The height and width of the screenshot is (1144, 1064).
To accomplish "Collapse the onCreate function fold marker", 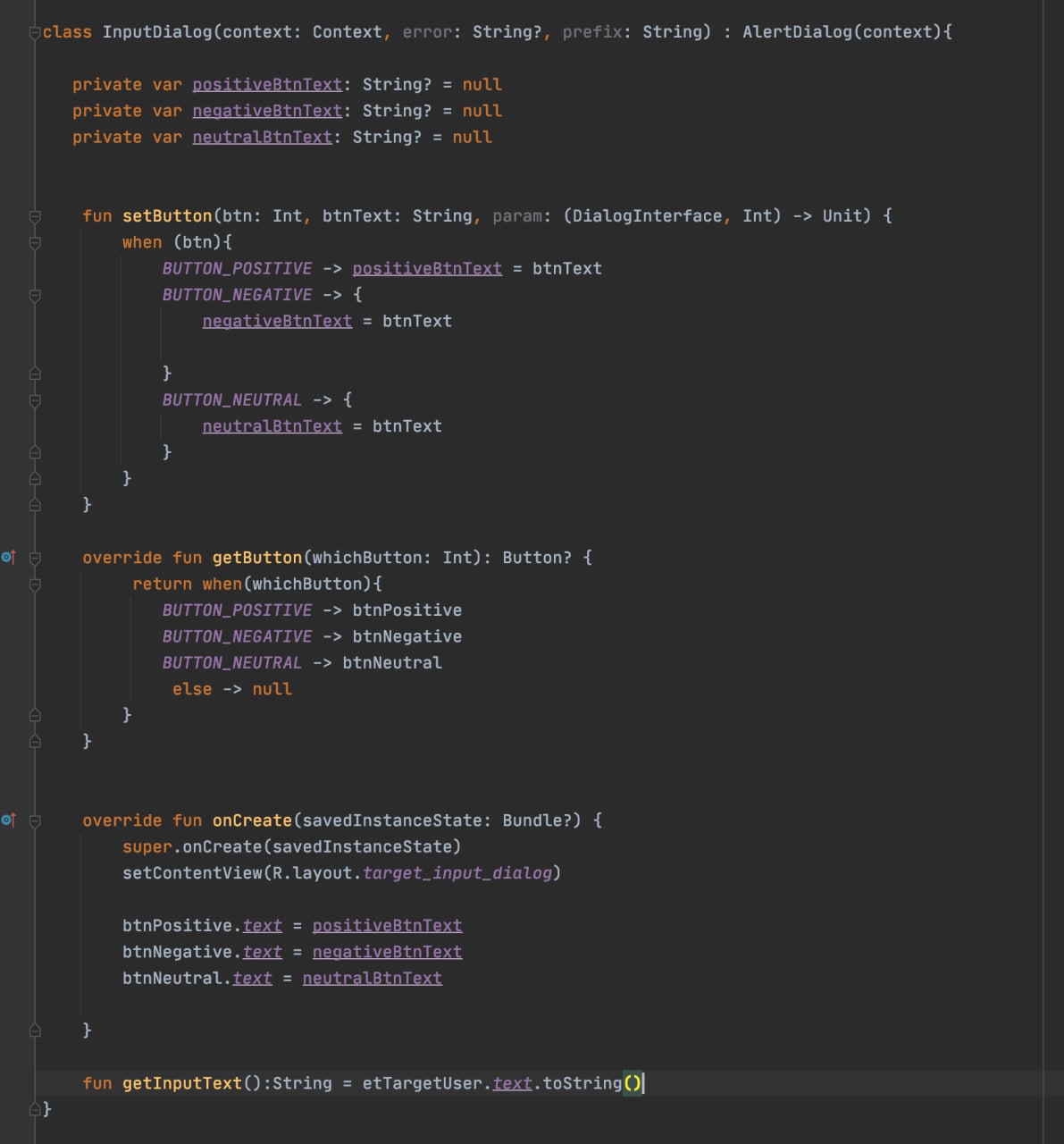I will (35, 820).
